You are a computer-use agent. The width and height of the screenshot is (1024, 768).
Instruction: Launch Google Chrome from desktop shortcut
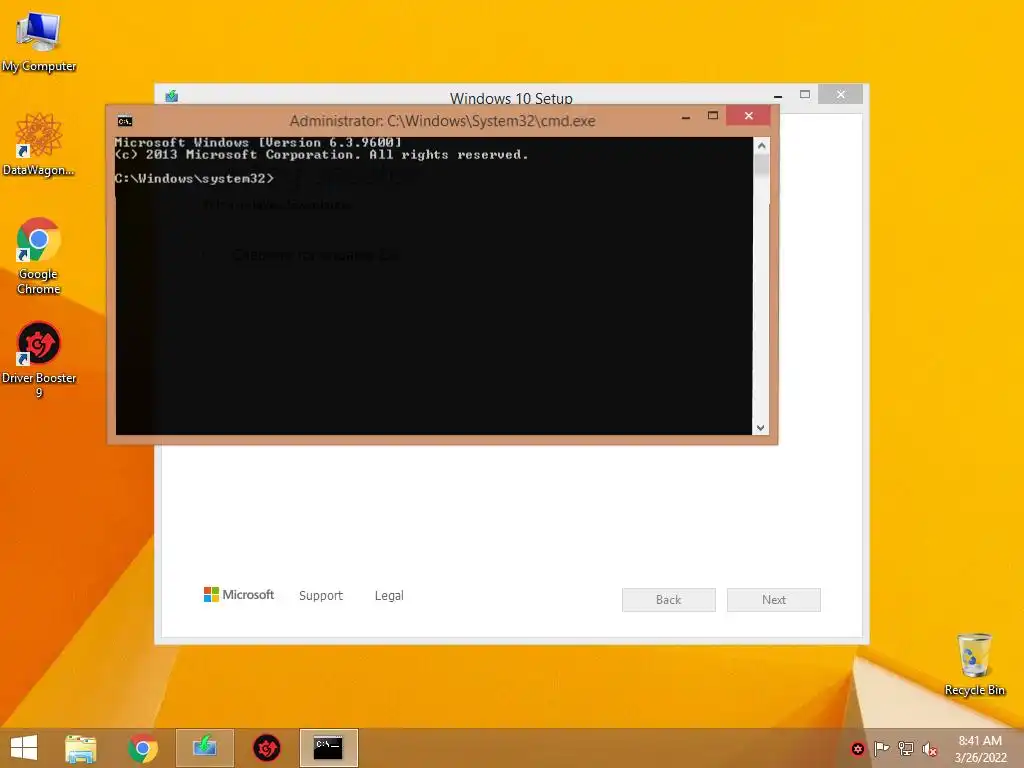(39, 256)
